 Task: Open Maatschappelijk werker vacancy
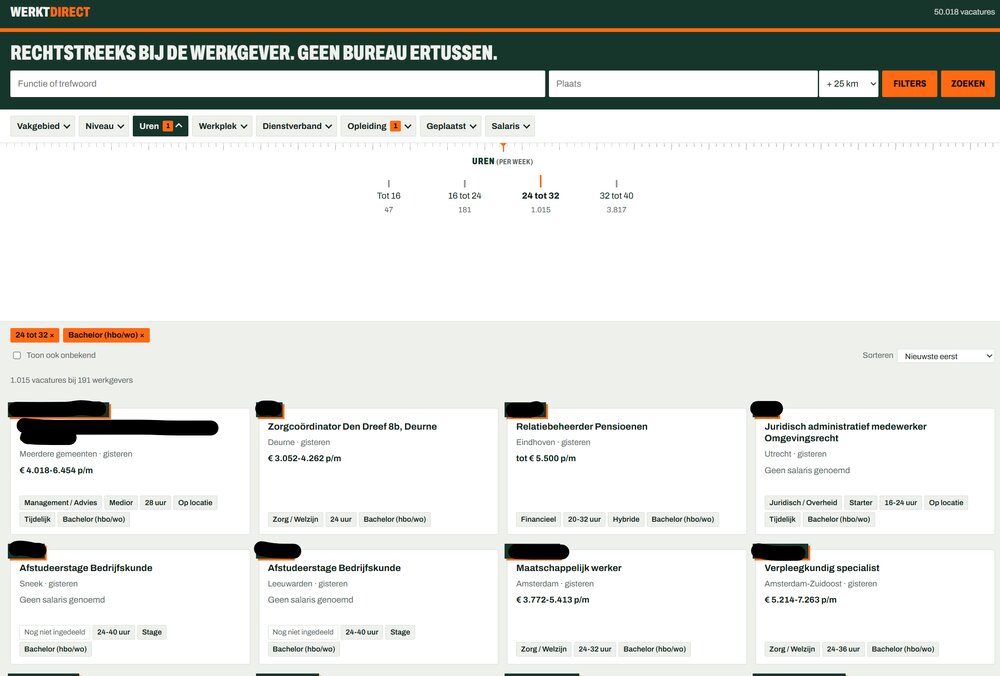click(x=569, y=568)
